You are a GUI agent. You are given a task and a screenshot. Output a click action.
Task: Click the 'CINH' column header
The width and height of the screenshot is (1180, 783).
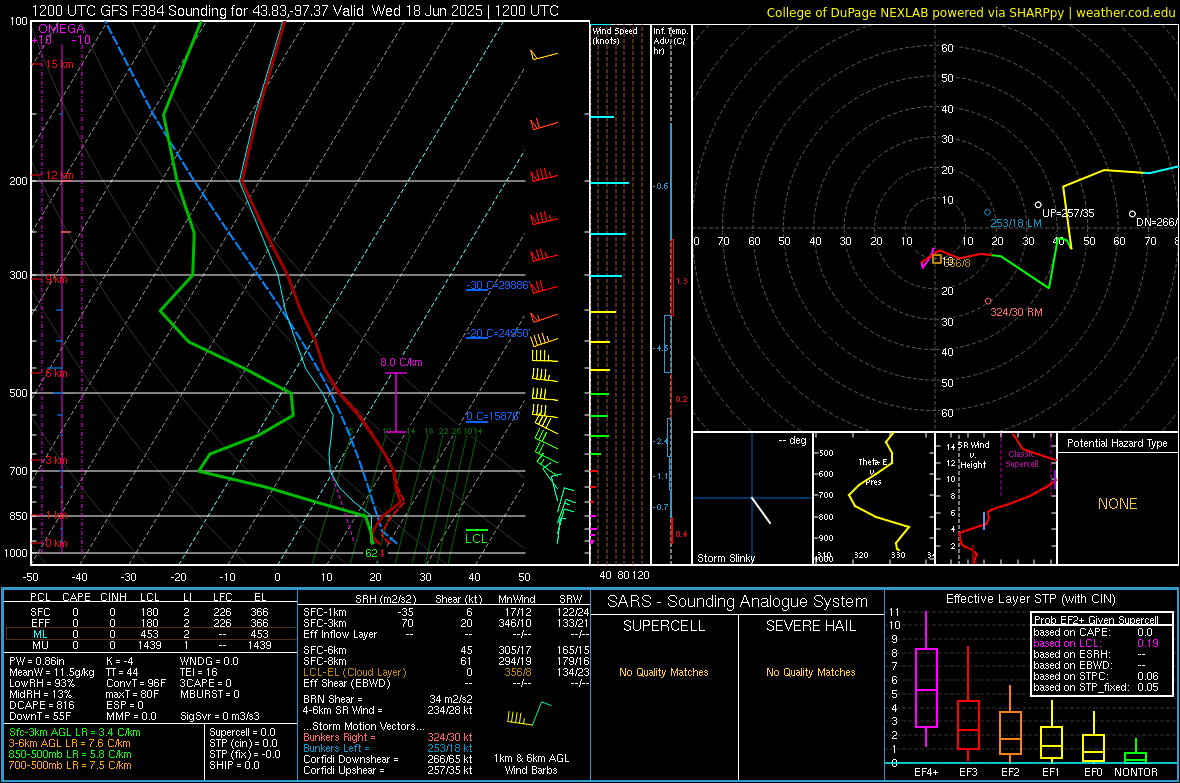tap(114, 597)
